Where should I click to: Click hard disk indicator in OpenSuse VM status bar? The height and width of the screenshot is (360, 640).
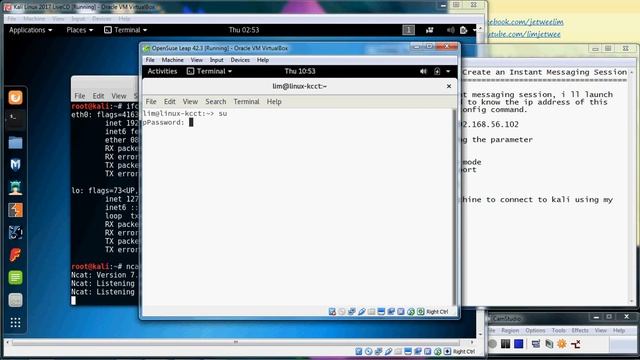(332, 312)
